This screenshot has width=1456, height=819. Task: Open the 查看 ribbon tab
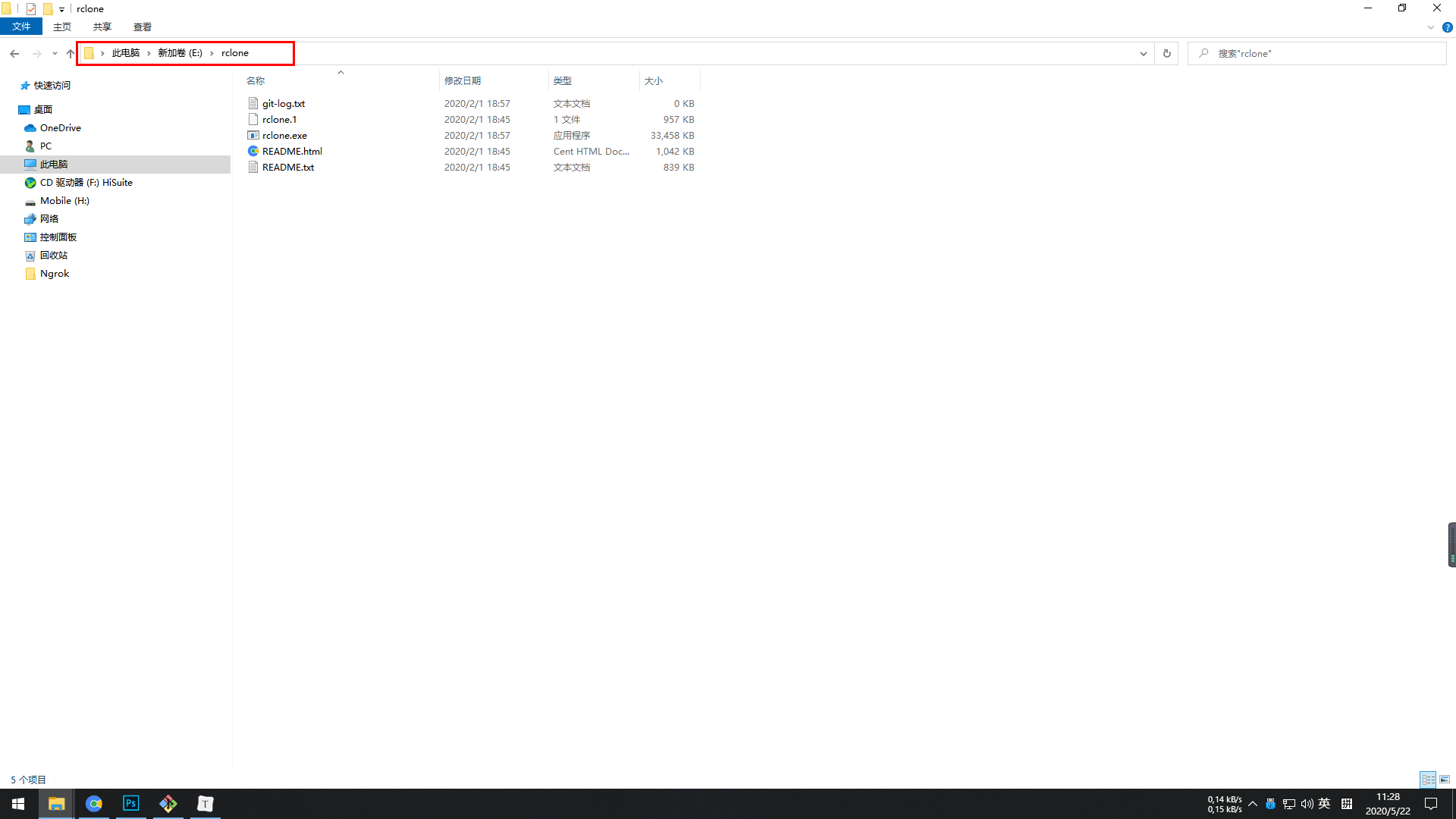(143, 27)
